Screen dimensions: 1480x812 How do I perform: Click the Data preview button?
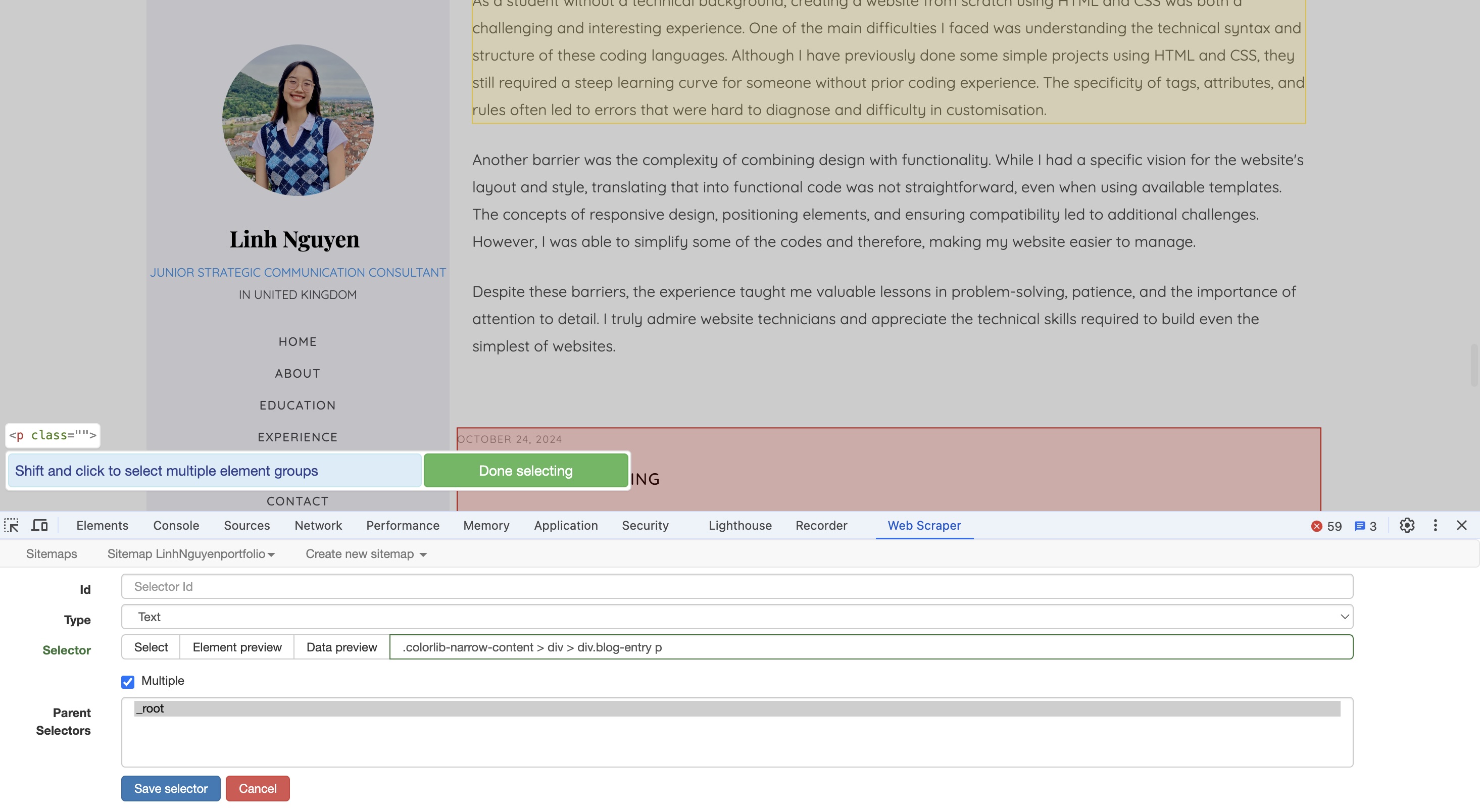341,647
